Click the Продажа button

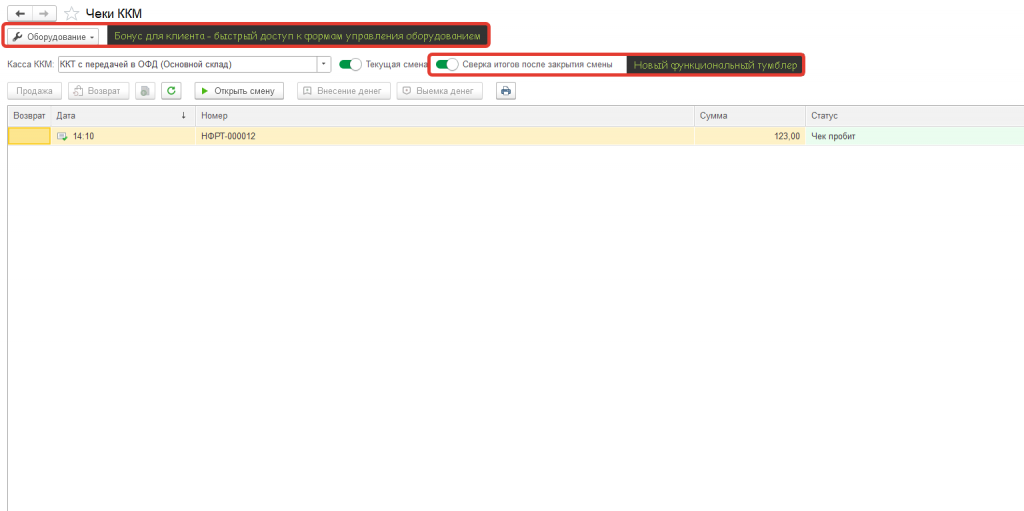click(35, 91)
